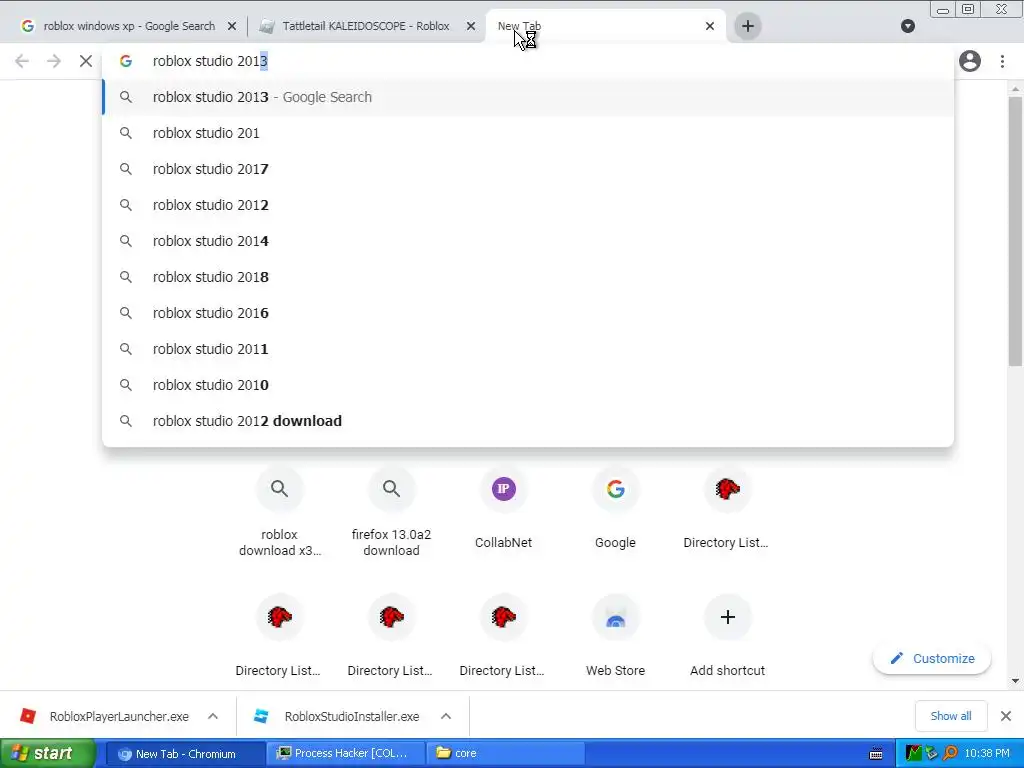Select suggestion roblox studio 2018

(528, 277)
